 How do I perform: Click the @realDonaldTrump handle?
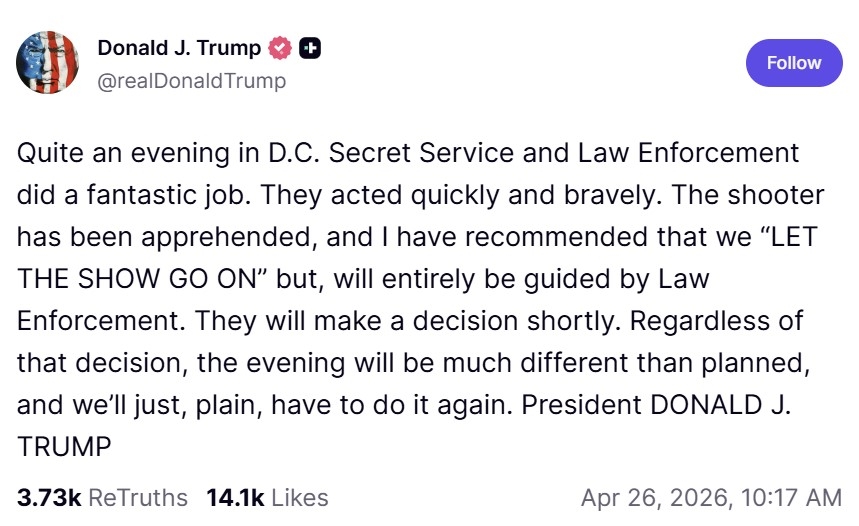191,81
